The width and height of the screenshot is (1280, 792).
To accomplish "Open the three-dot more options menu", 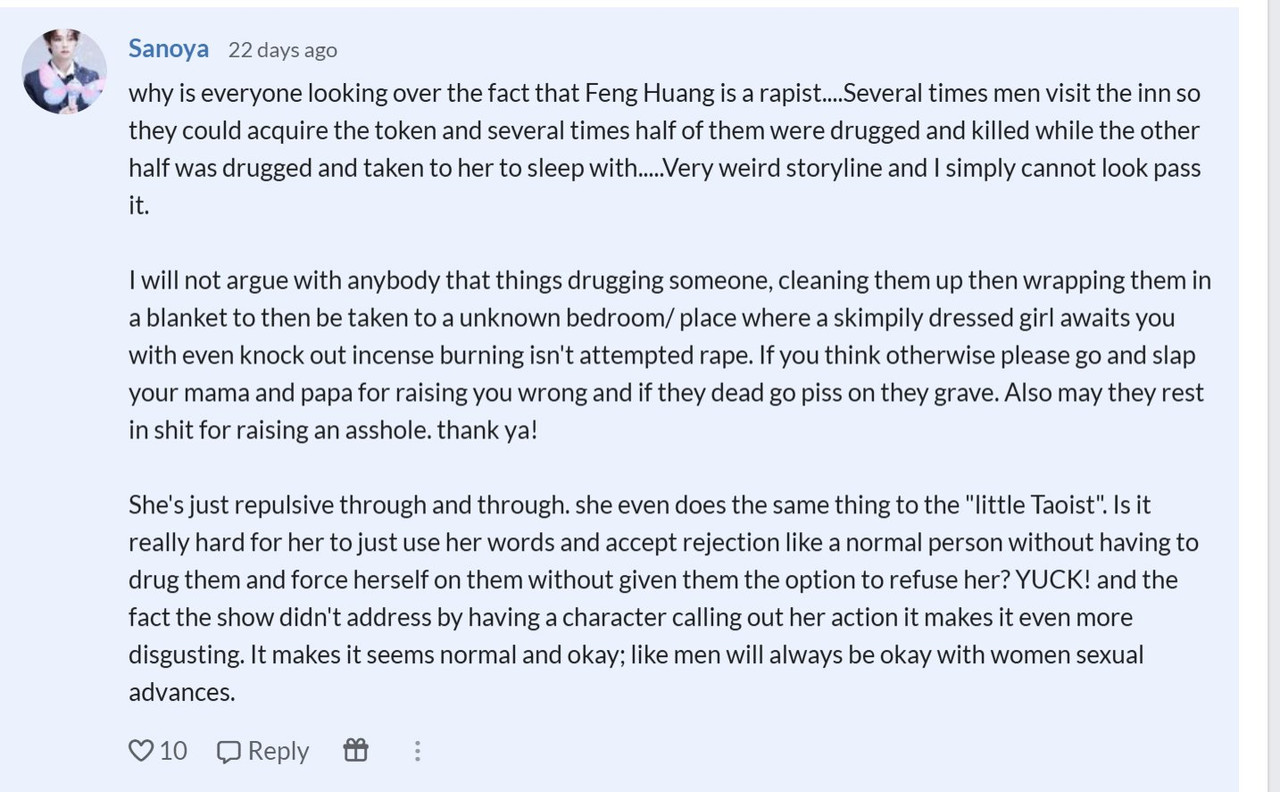I will click(417, 751).
